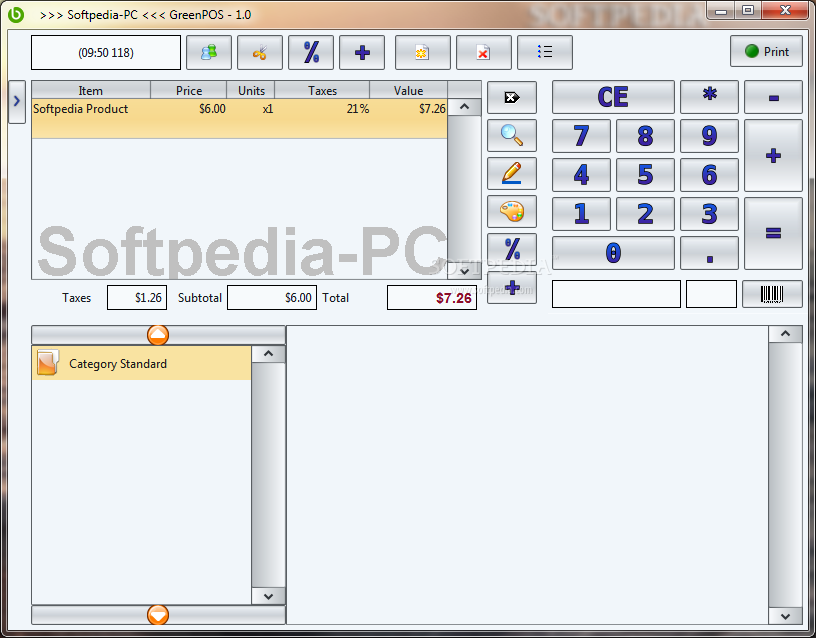The image size is (816, 638).
Task: Click the GreenPOS app icon in title bar
Action: tap(16, 15)
